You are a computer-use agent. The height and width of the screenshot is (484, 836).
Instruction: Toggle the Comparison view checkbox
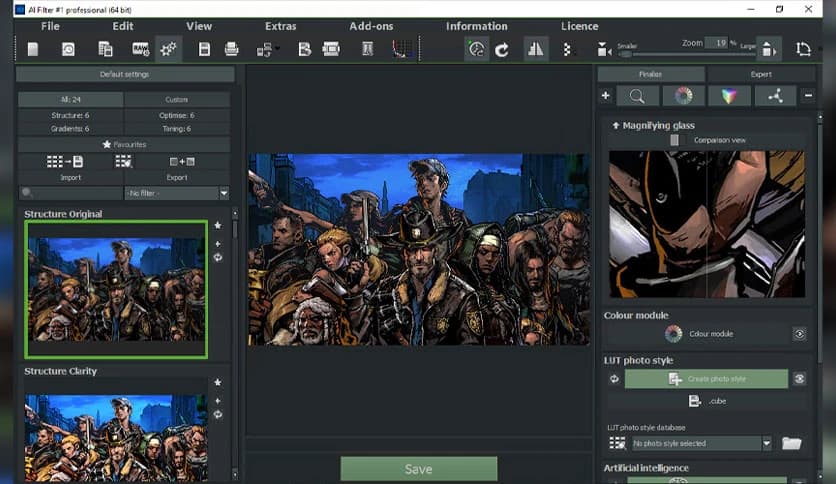click(675, 141)
